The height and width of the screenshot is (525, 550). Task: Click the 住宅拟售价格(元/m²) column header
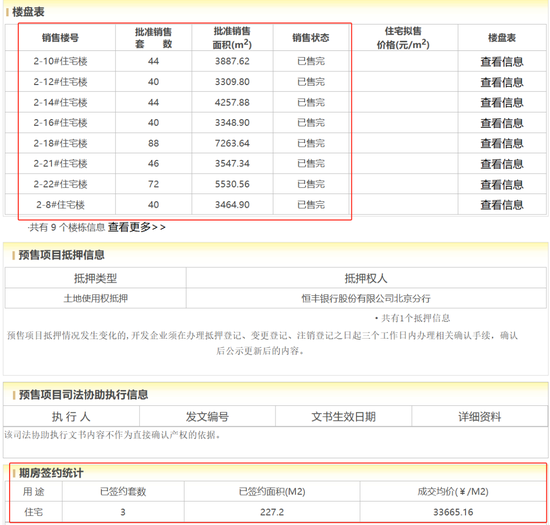(403, 38)
